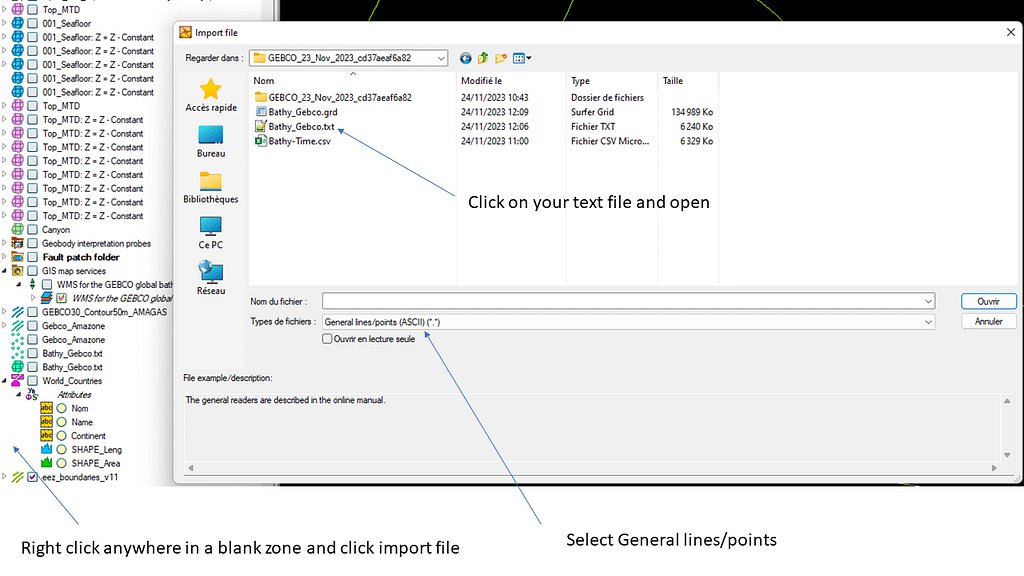
Task: Go up one folder level icon
Action: 483,58
